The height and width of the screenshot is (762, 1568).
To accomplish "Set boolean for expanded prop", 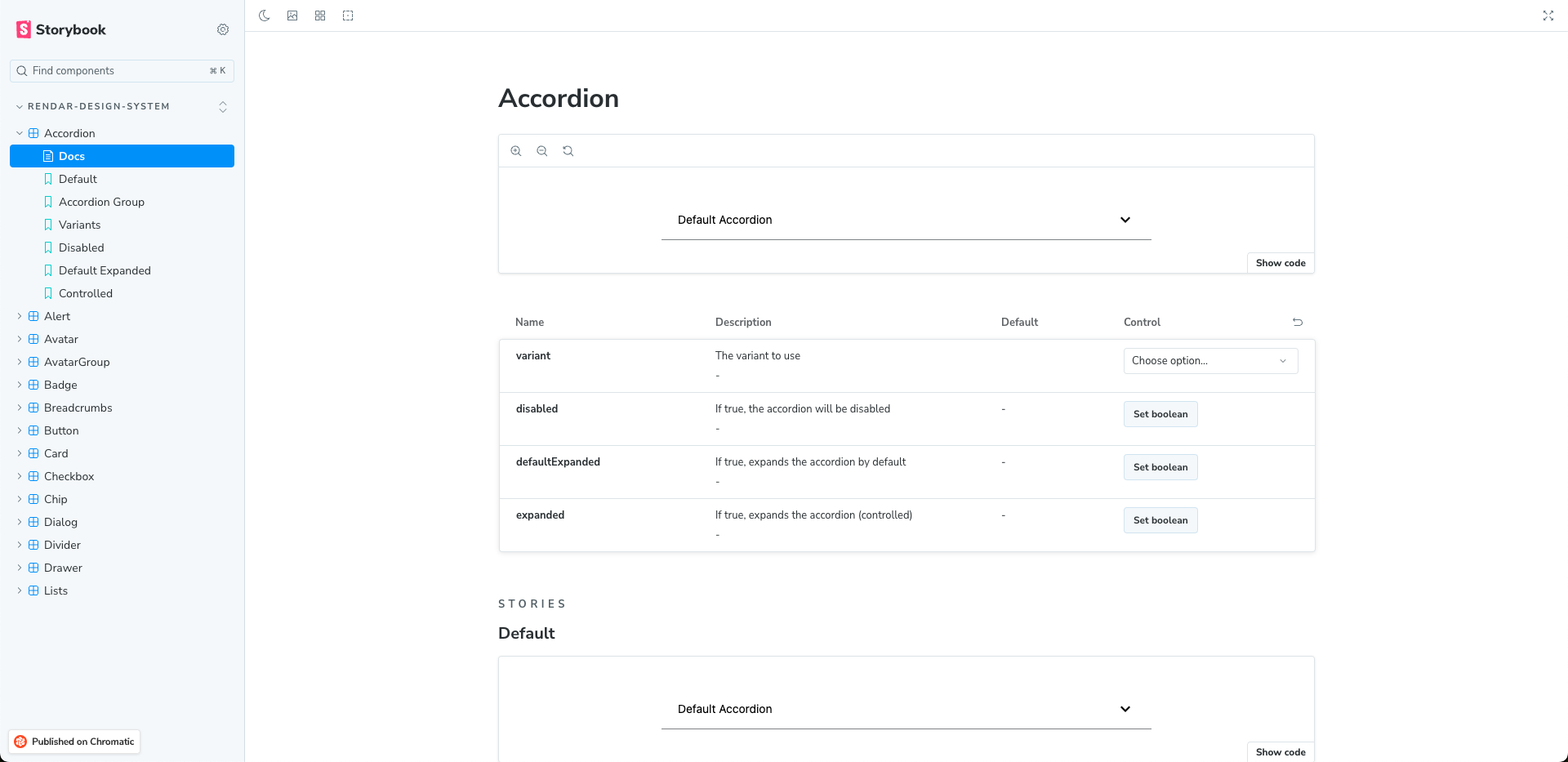I will (1160, 520).
